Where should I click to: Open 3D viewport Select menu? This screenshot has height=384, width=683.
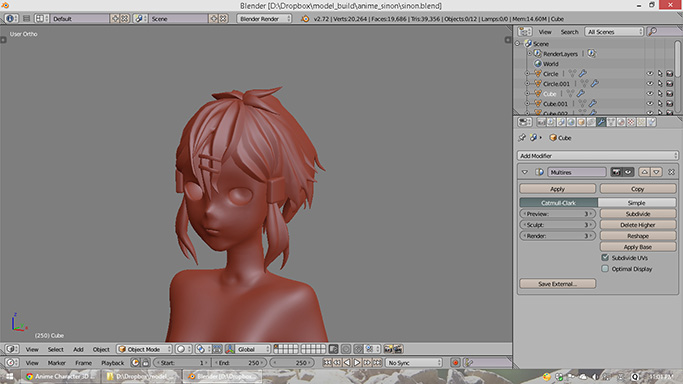[x=55, y=349]
